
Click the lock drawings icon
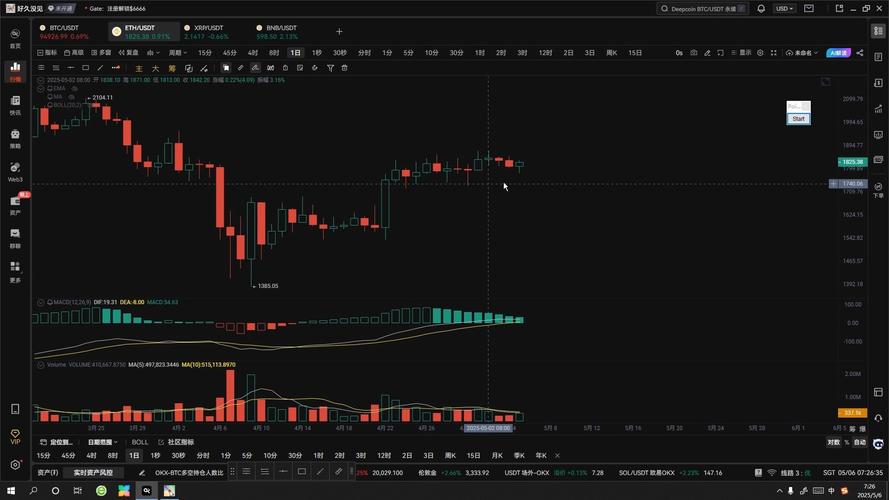pyautogui.click(x=285, y=68)
